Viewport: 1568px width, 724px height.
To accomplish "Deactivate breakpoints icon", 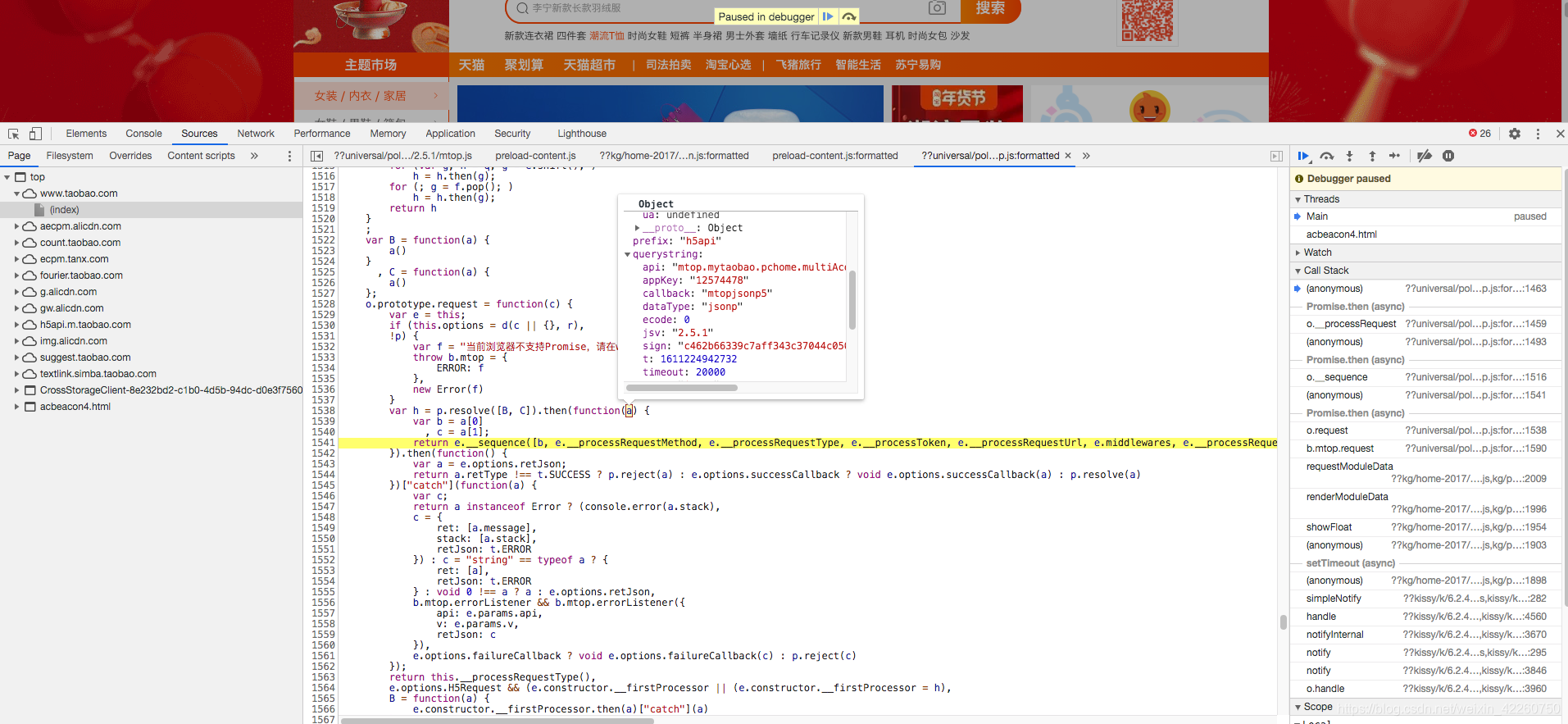I will click(1425, 156).
